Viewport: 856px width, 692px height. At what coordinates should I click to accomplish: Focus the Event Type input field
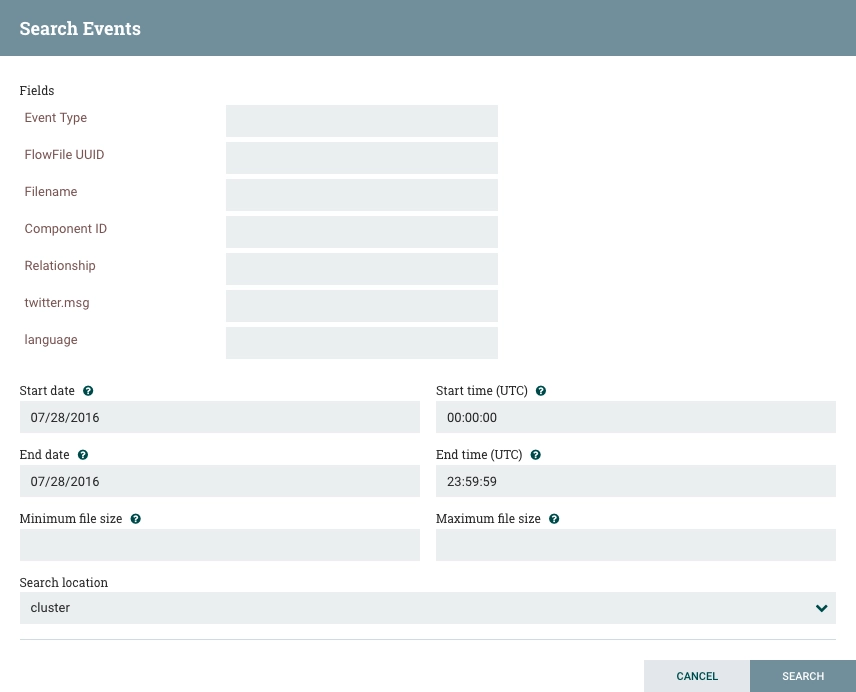pos(362,121)
